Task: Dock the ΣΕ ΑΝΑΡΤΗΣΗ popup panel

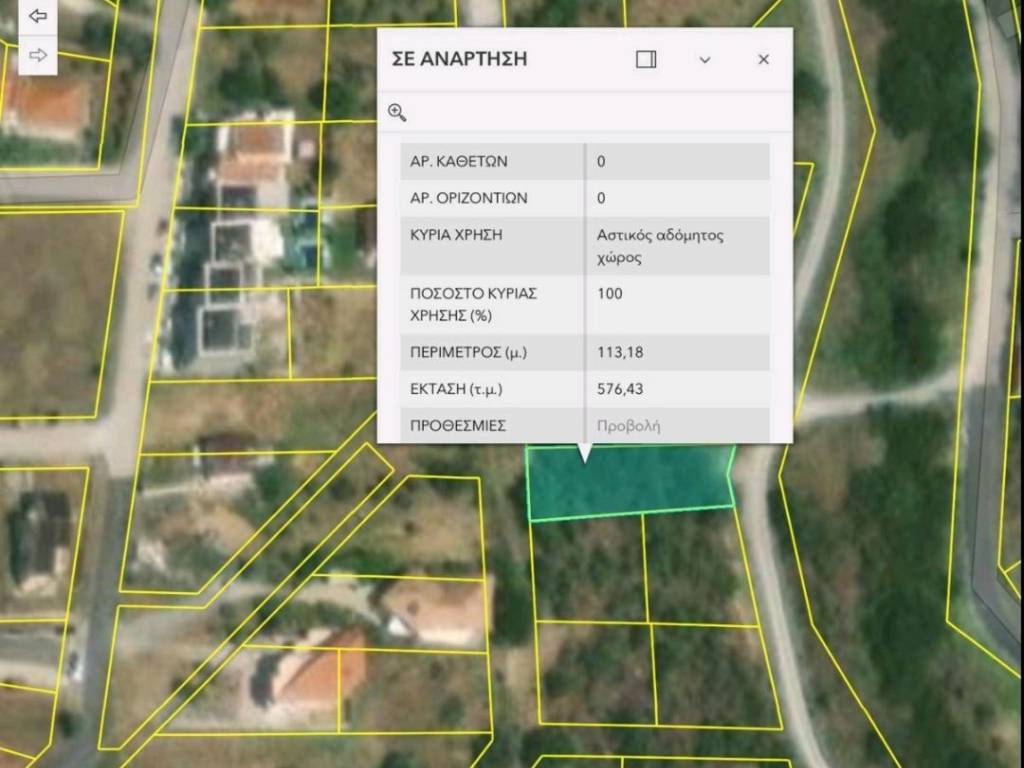Action: (x=646, y=60)
